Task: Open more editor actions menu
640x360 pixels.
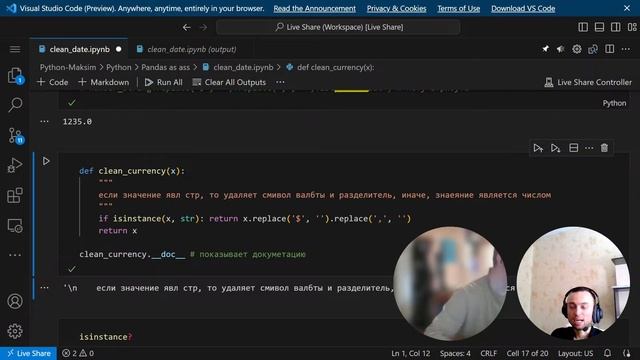Action: click(626, 49)
